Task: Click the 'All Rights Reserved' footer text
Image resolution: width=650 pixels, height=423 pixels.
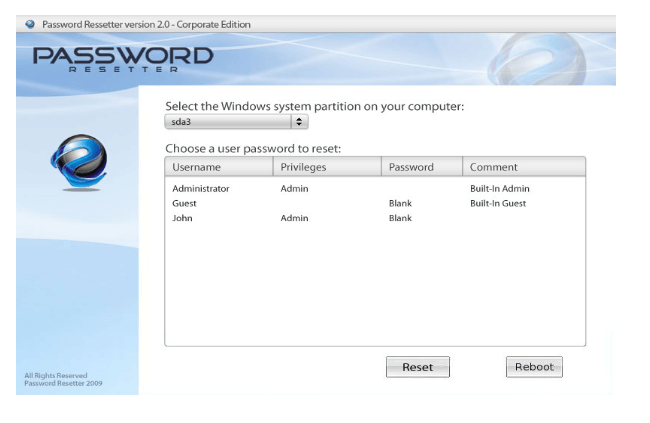Action: [x=56, y=375]
